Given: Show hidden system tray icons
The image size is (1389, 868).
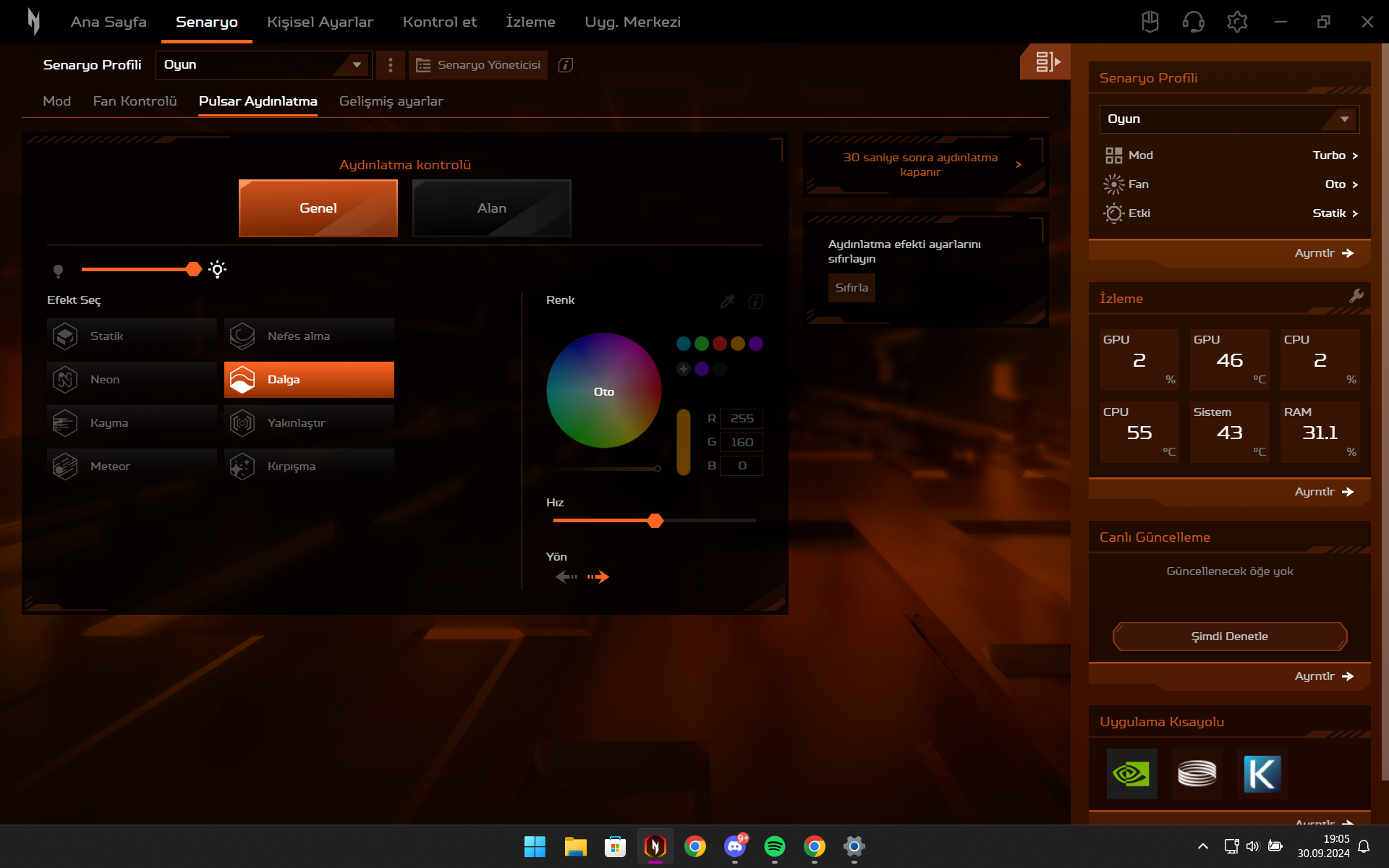Looking at the screenshot, I should [1203, 846].
